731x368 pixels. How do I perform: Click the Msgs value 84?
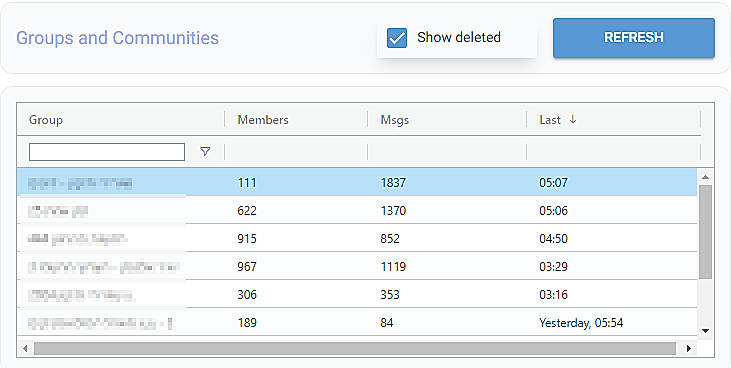tap(386, 322)
